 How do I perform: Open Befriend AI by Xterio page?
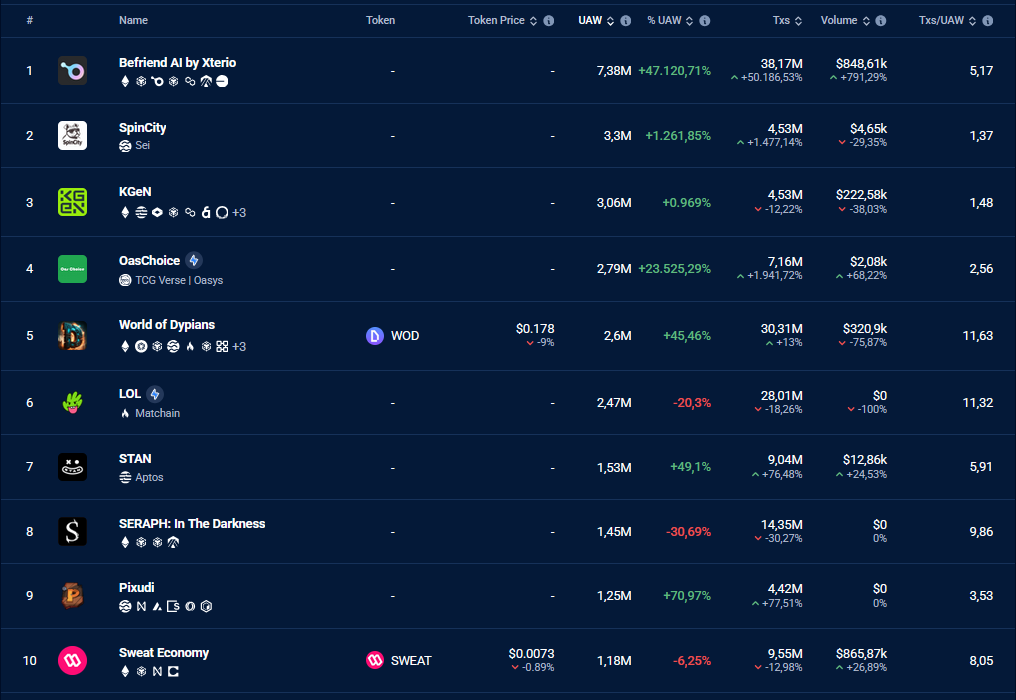(178, 63)
